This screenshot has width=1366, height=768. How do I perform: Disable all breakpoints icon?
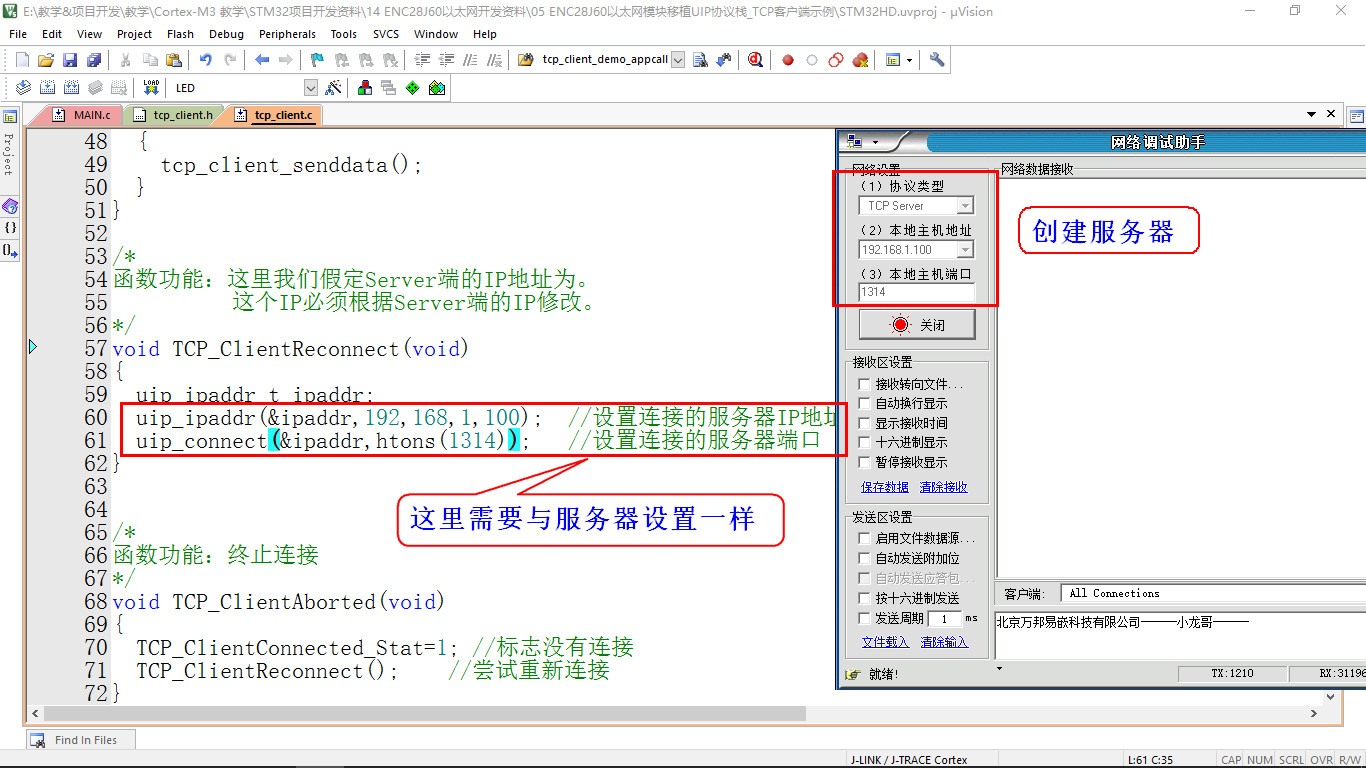coord(836,60)
